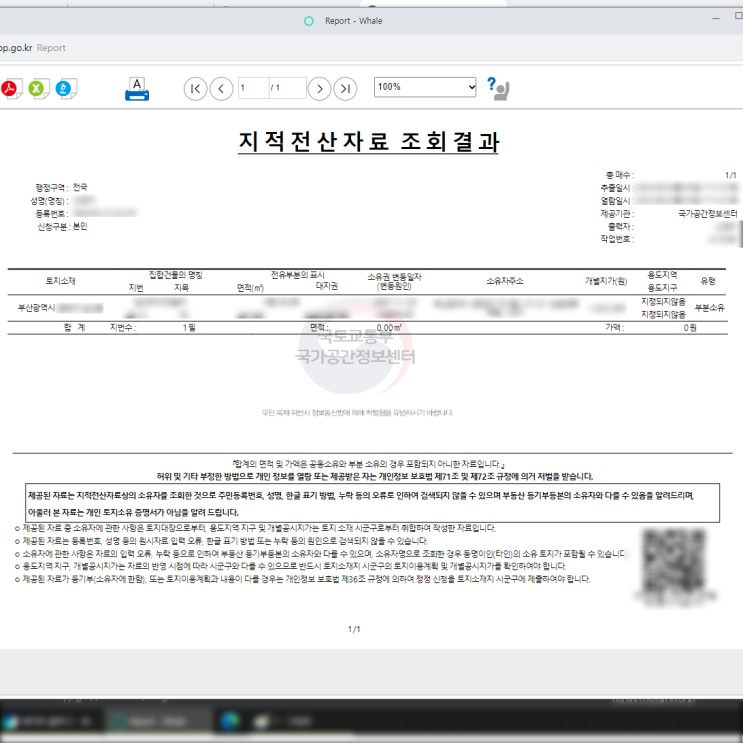Screen dimensions: 743x743
Task: Maximize the Report - Whale window
Action: point(738,16)
